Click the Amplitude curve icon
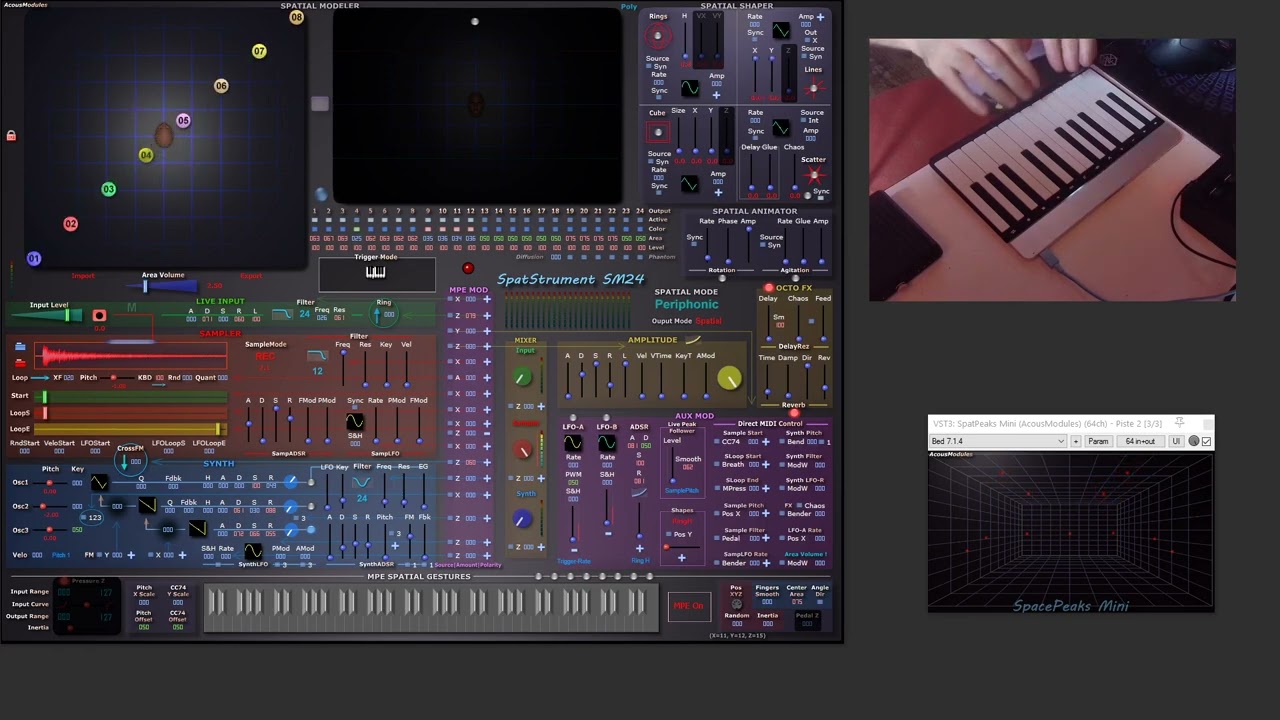The image size is (1280, 720). coord(693,340)
